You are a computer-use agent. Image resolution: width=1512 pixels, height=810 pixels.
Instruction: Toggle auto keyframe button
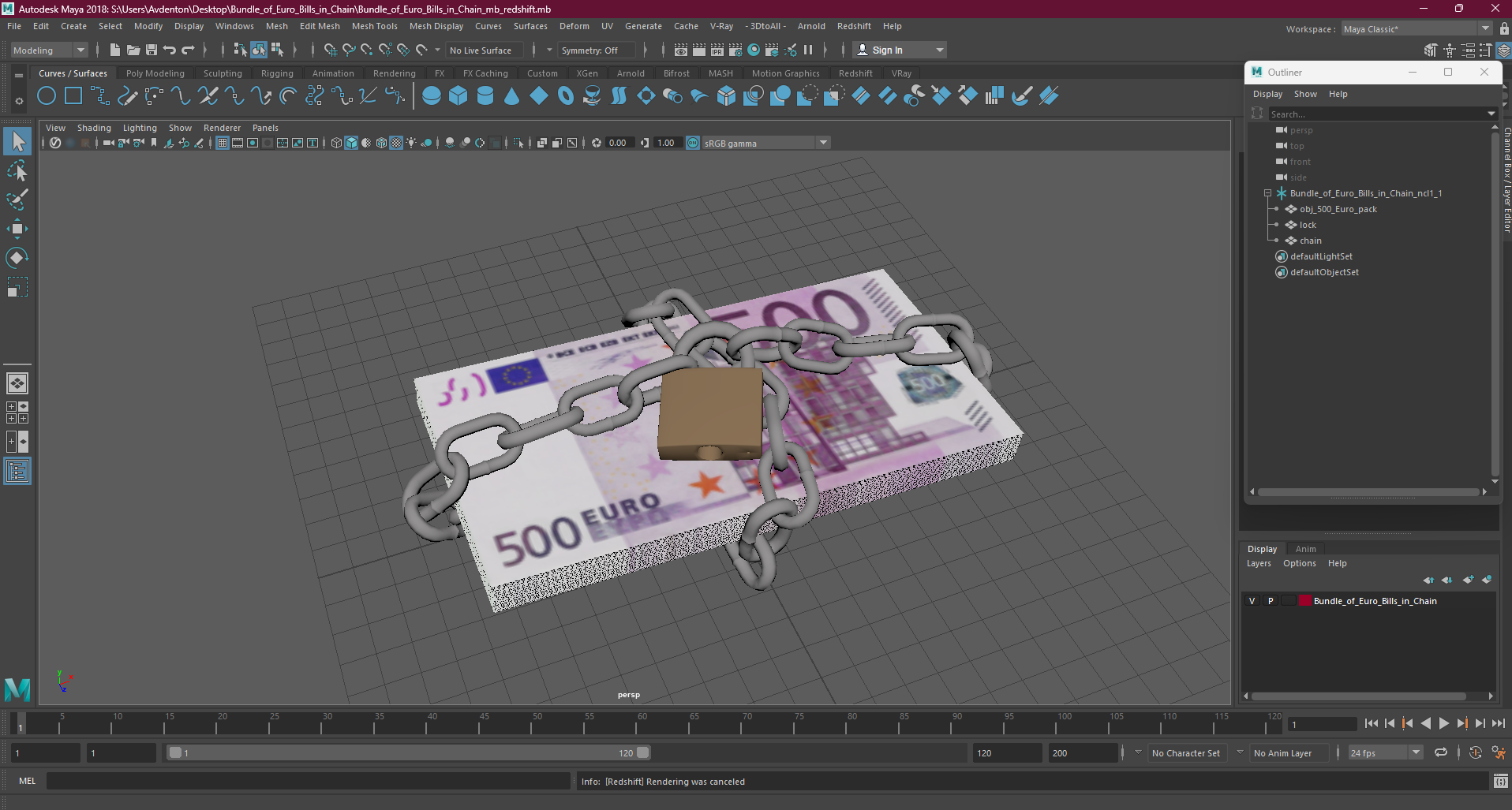(1476, 752)
